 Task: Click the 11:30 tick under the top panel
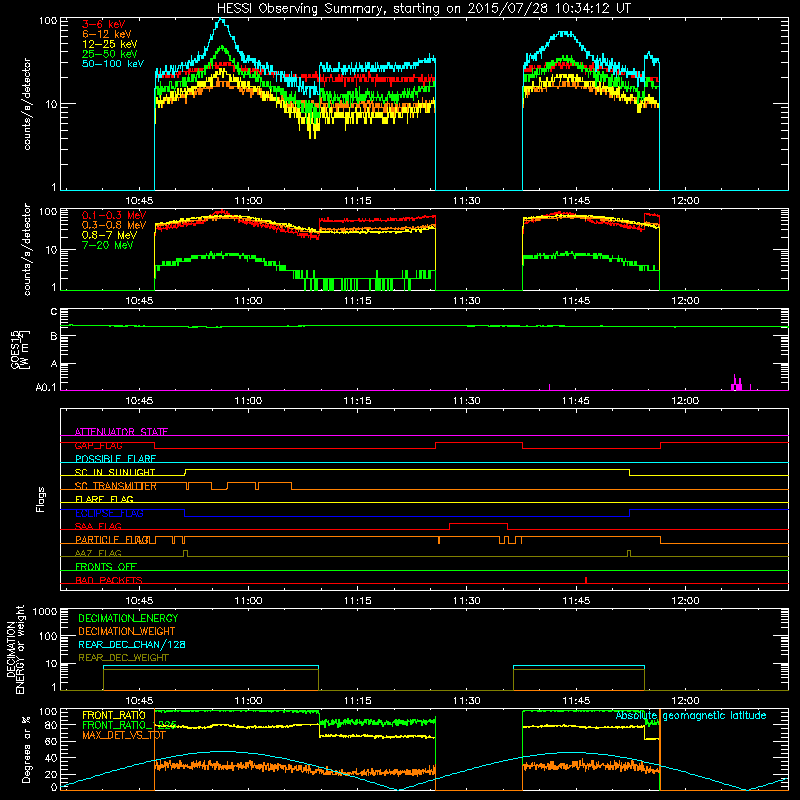pyautogui.click(x=467, y=201)
